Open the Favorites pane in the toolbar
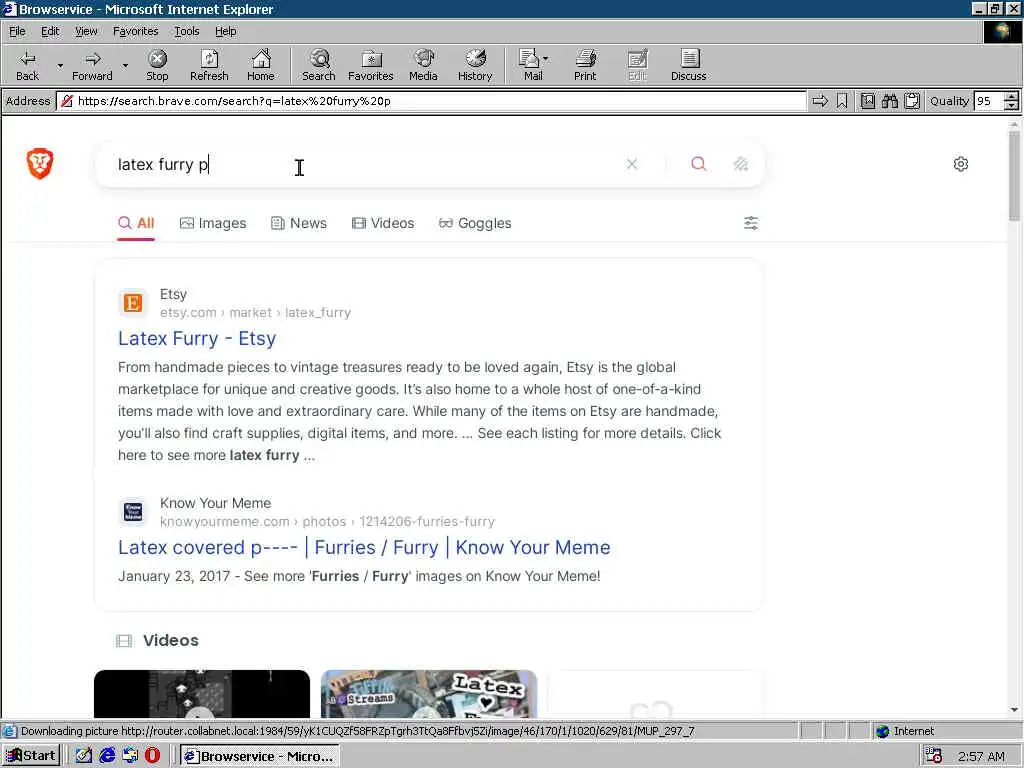This screenshot has width=1024, height=768. (371, 65)
